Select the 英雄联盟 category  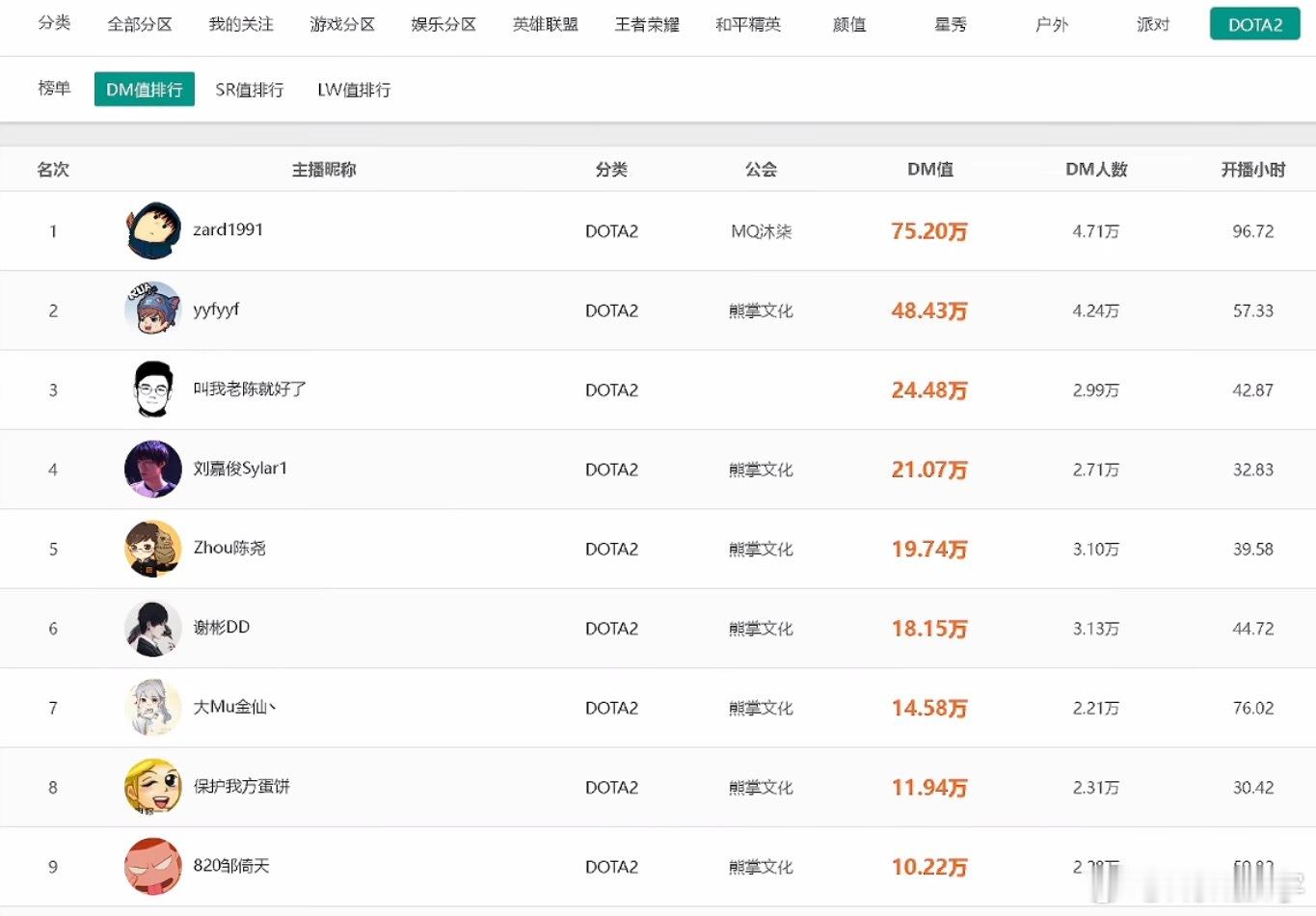(546, 24)
